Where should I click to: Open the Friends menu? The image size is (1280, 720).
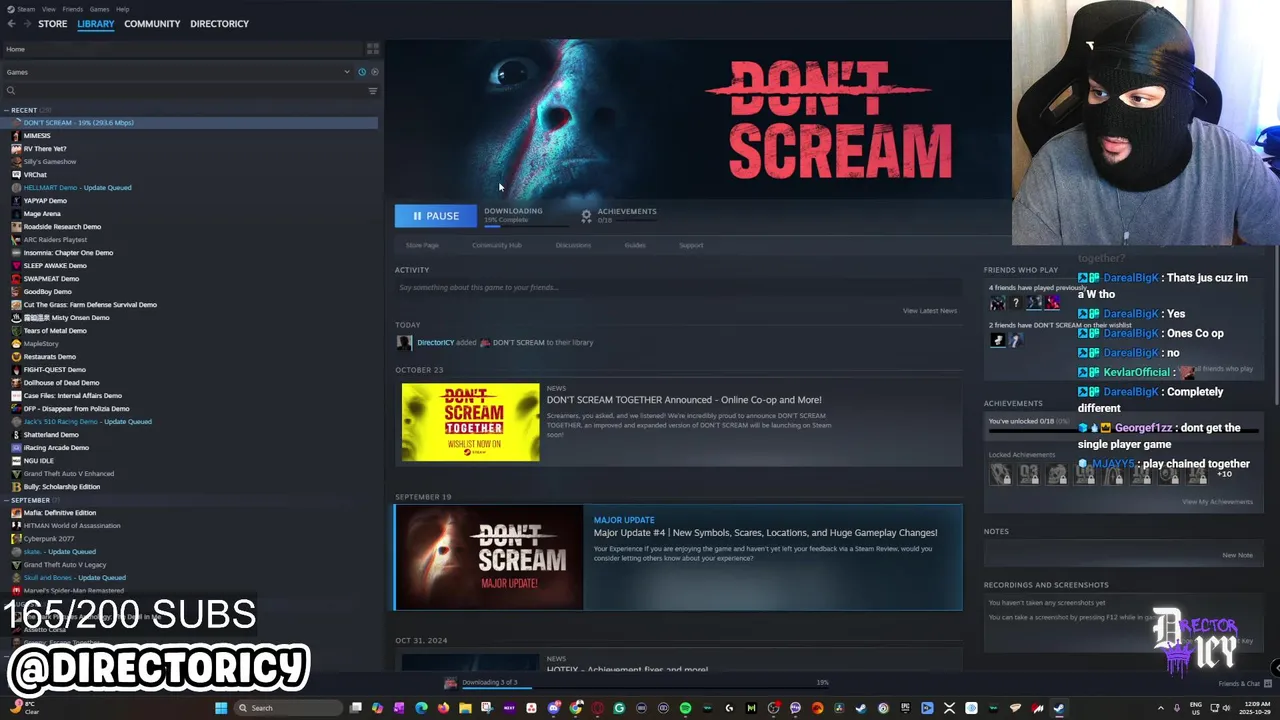73,9
